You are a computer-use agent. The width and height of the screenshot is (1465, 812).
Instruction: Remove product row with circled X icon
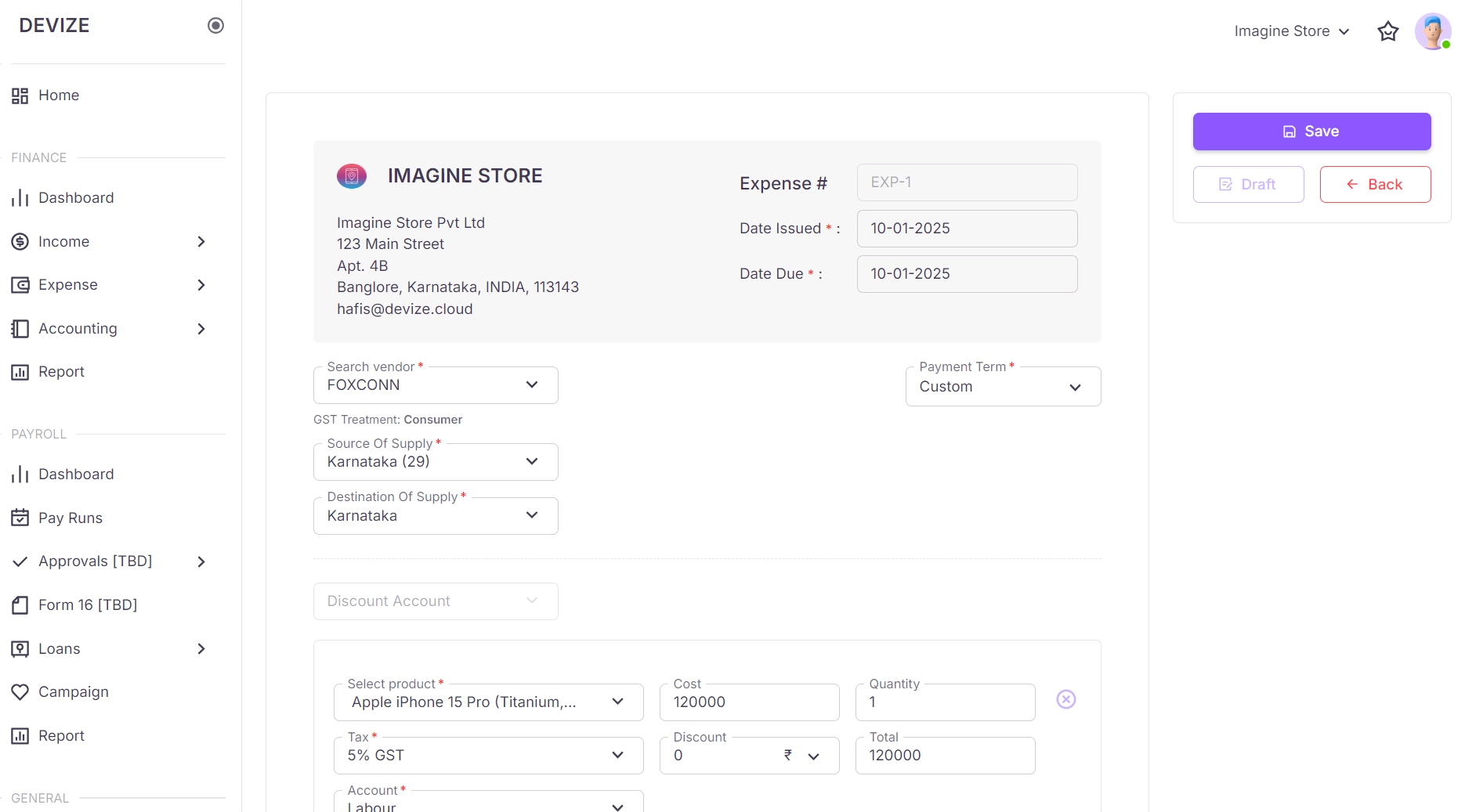pos(1066,699)
